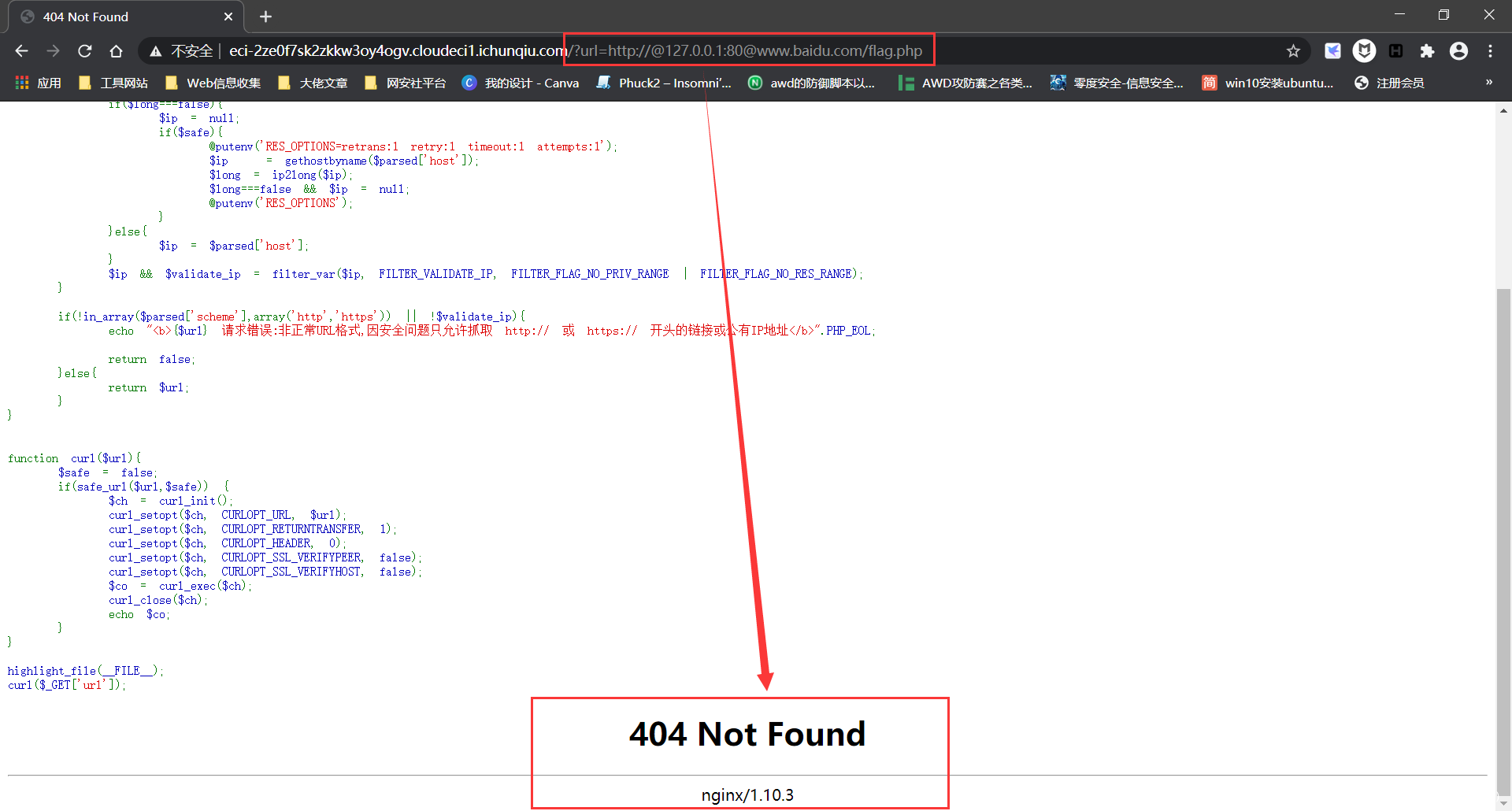This screenshot has height=811, width=1512.
Task: Click the scrollbar down arrow
Action: pyautogui.click(x=1503, y=803)
